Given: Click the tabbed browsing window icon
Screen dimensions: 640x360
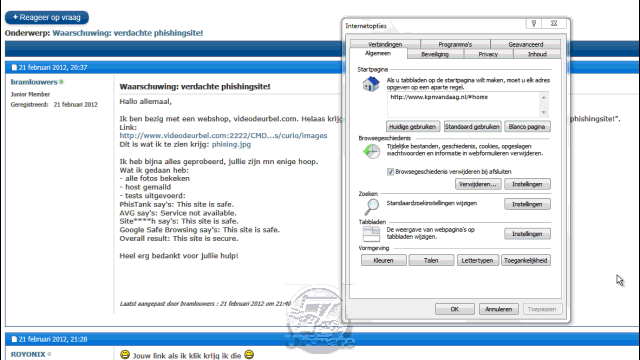Looking at the screenshot, I should (371, 234).
